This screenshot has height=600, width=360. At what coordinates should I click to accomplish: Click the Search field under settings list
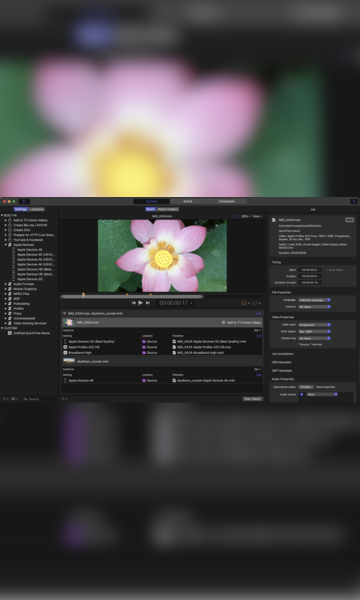39,399
